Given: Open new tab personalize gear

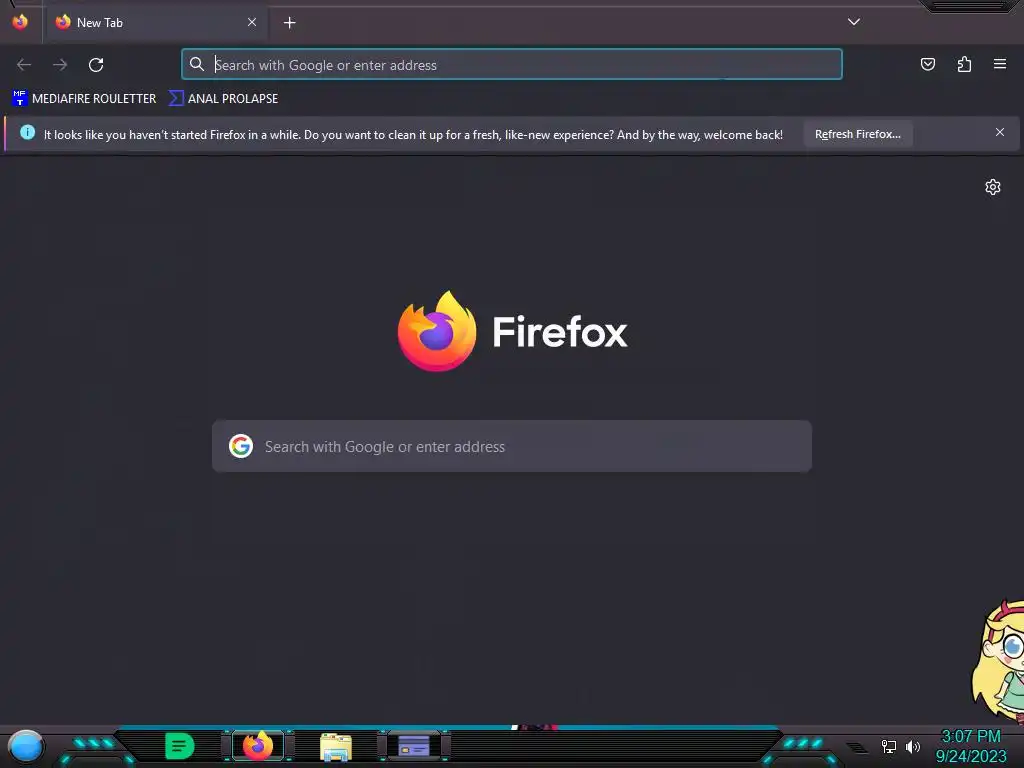Looking at the screenshot, I should coord(993,187).
